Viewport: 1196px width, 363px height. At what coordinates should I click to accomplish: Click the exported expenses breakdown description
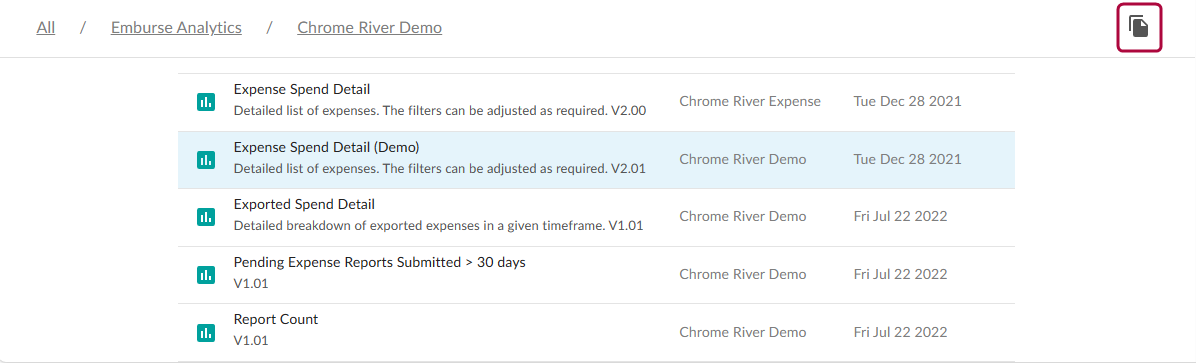coord(440,226)
